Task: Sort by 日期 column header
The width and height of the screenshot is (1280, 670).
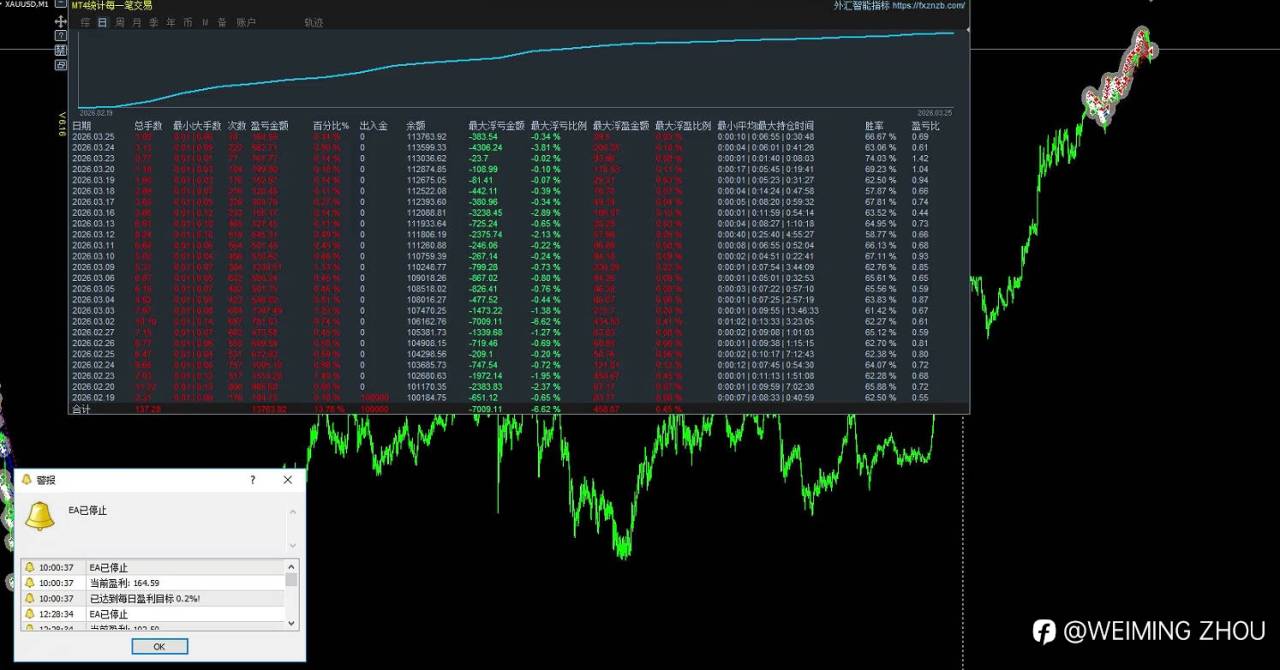Action: click(x=81, y=126)
